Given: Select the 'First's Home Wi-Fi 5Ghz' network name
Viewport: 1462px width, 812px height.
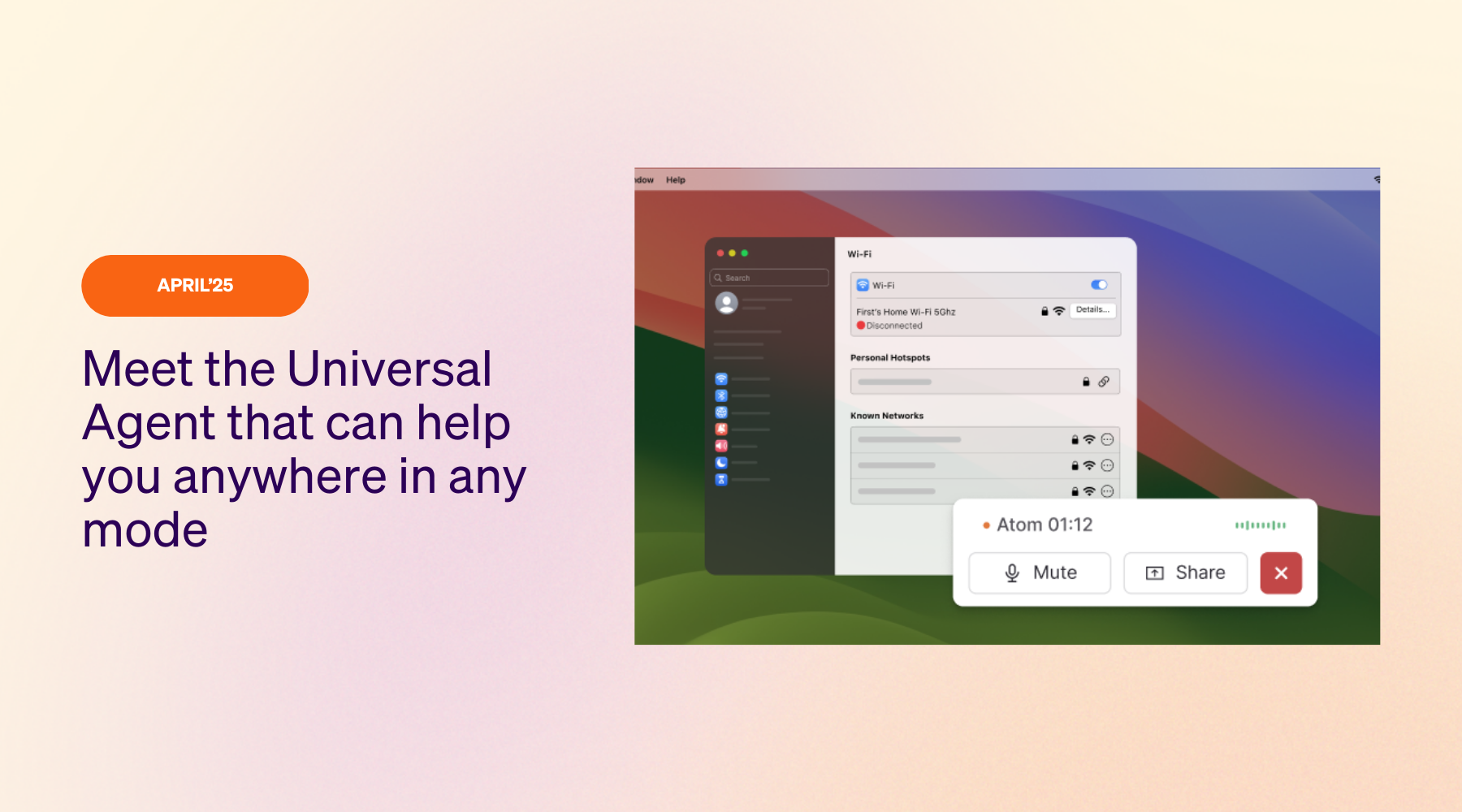Looking at the screenshot, I should click(906, 312).
